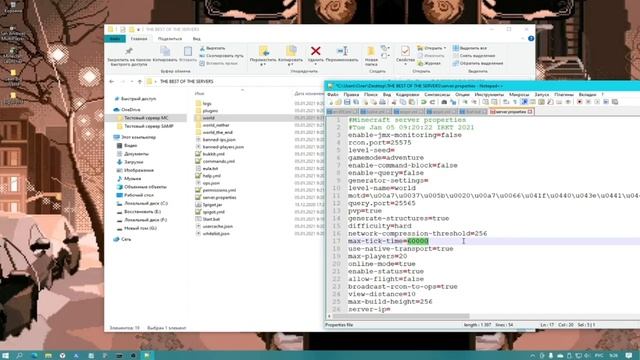640x360 pixels.
Task: Select the Start.bat file in Explorer
Action: point(211,219)
